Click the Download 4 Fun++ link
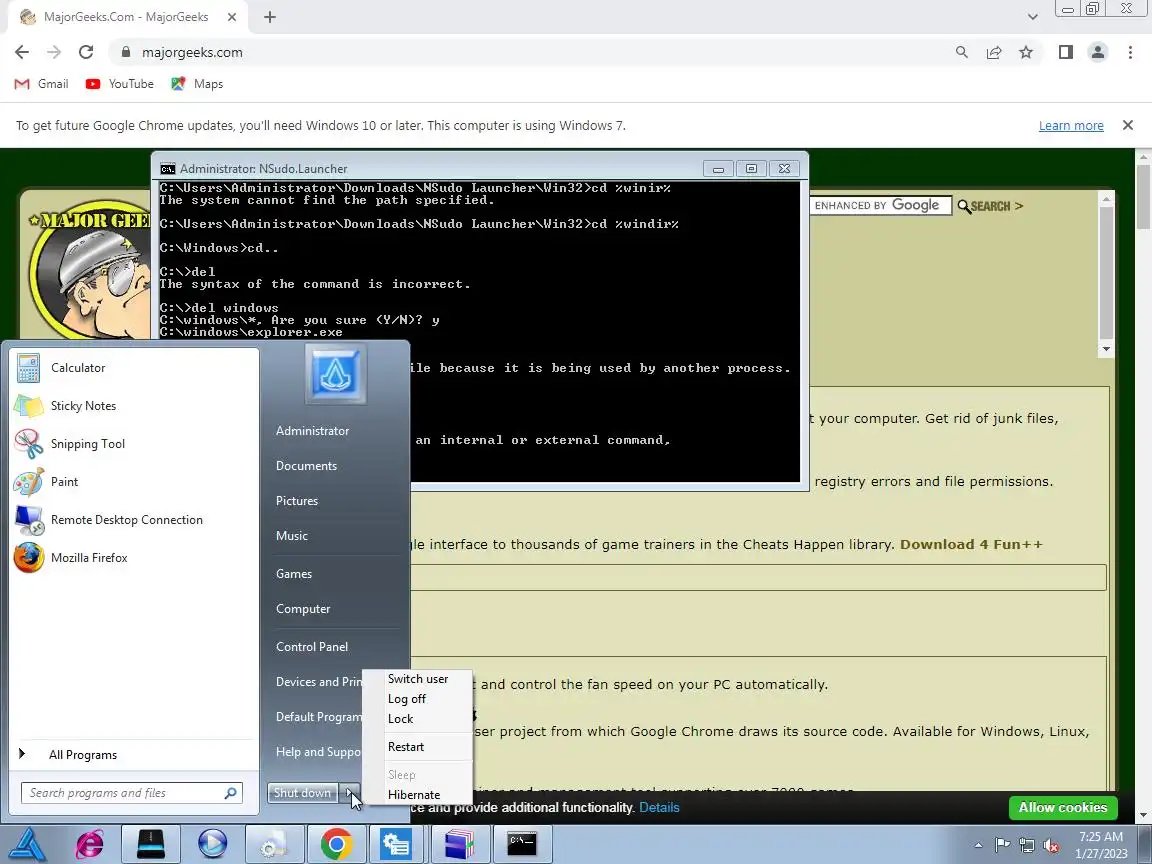The width and height of the screenshot is (1152, 864). (971, 545)
